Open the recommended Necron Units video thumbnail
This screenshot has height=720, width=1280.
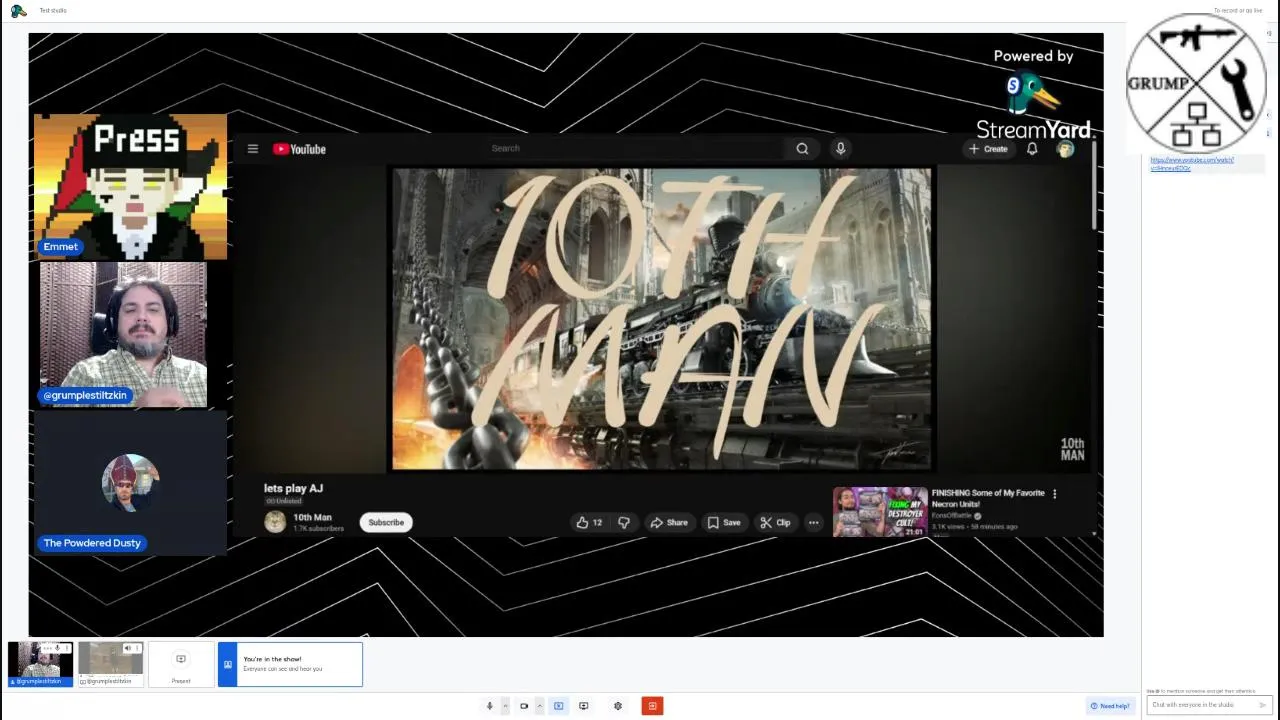point(880,512)
